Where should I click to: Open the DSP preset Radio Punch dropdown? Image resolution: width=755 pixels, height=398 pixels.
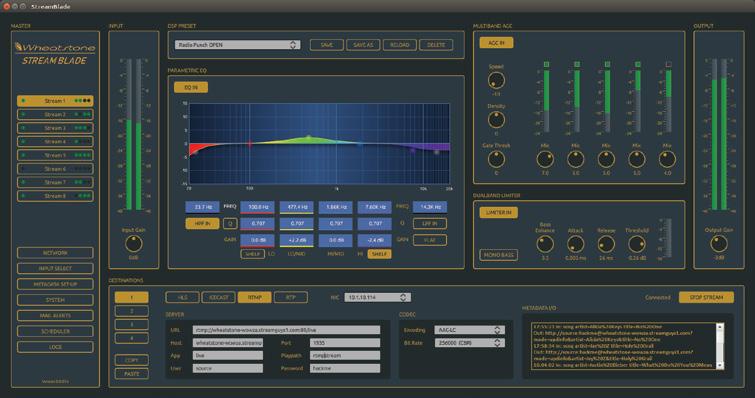(237, 45)
